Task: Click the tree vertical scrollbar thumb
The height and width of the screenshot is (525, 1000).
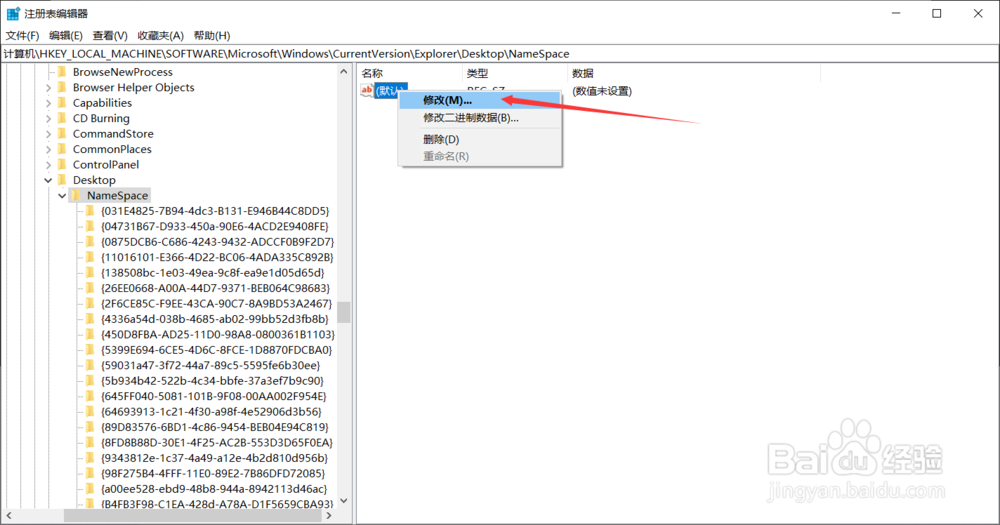Action: coord(344,313)
